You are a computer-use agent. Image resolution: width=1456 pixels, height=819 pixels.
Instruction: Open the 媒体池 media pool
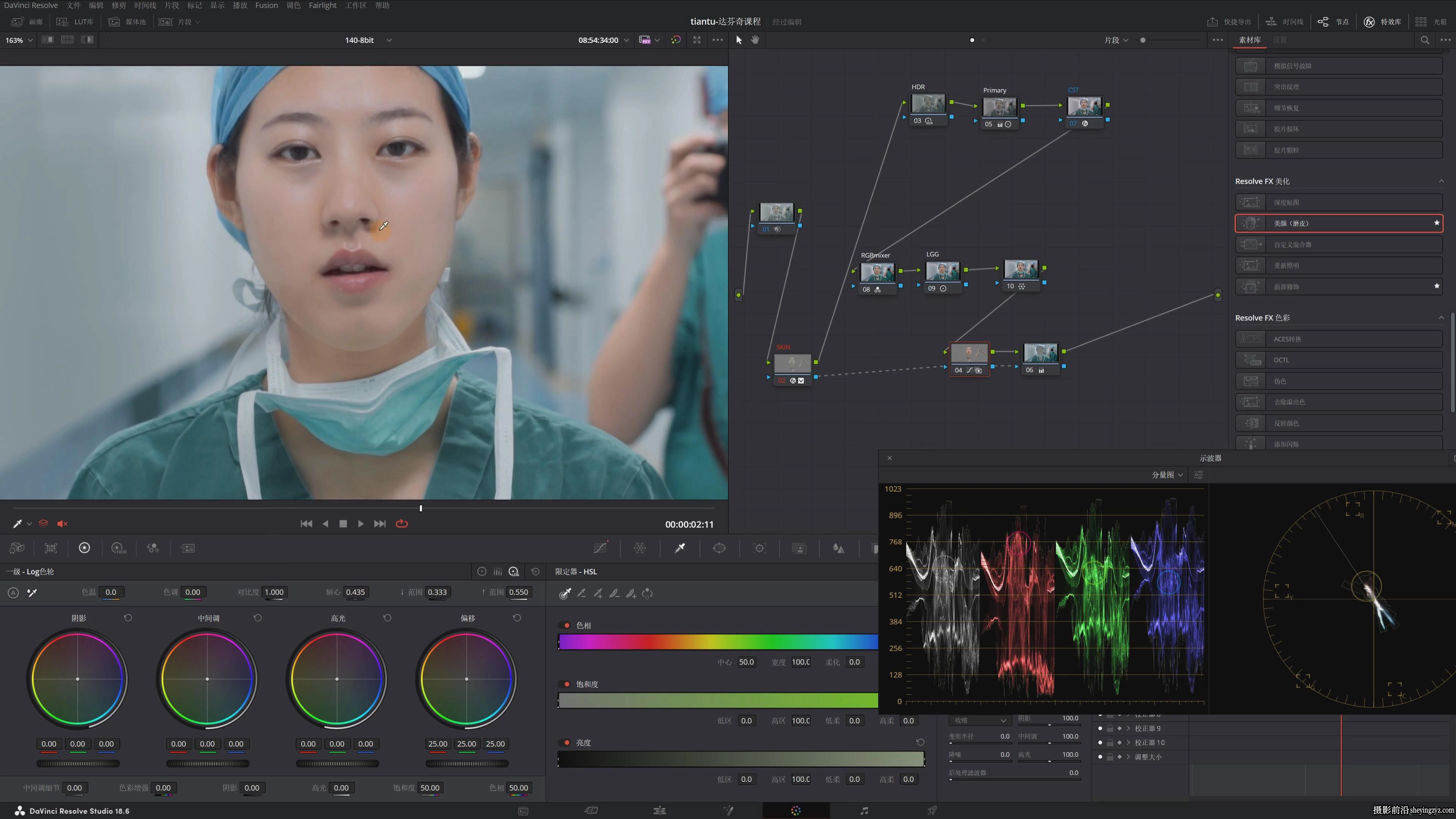pyautogui.click(x=127, y=22)
